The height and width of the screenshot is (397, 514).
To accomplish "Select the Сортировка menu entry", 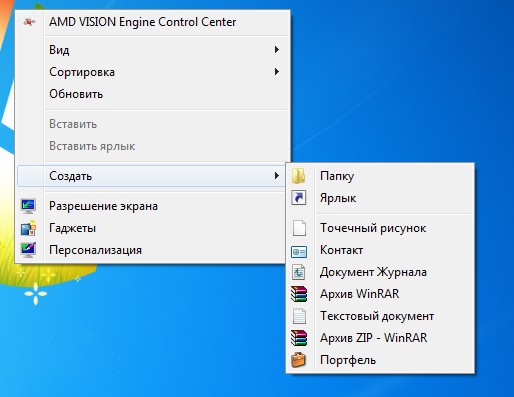I will point(153,72).
